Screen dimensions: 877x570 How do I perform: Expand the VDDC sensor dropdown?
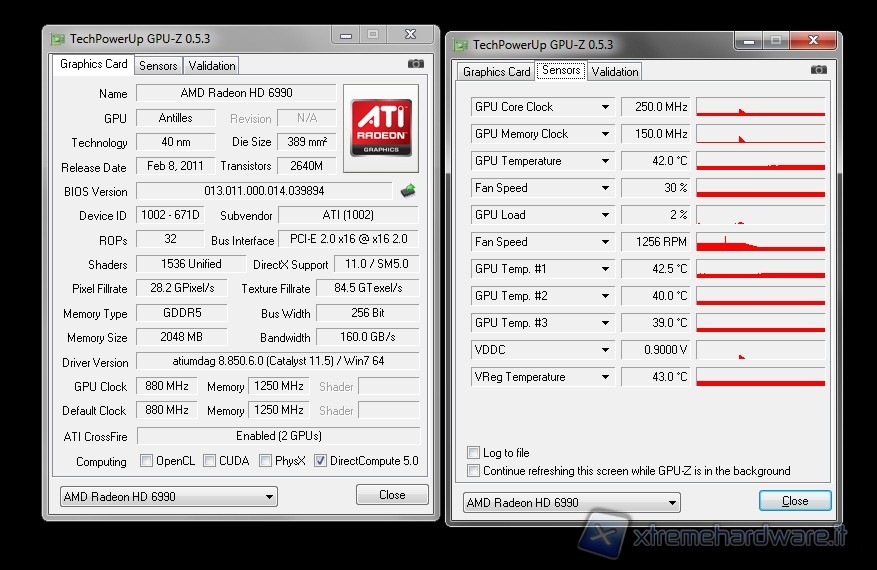pos(605,350)
